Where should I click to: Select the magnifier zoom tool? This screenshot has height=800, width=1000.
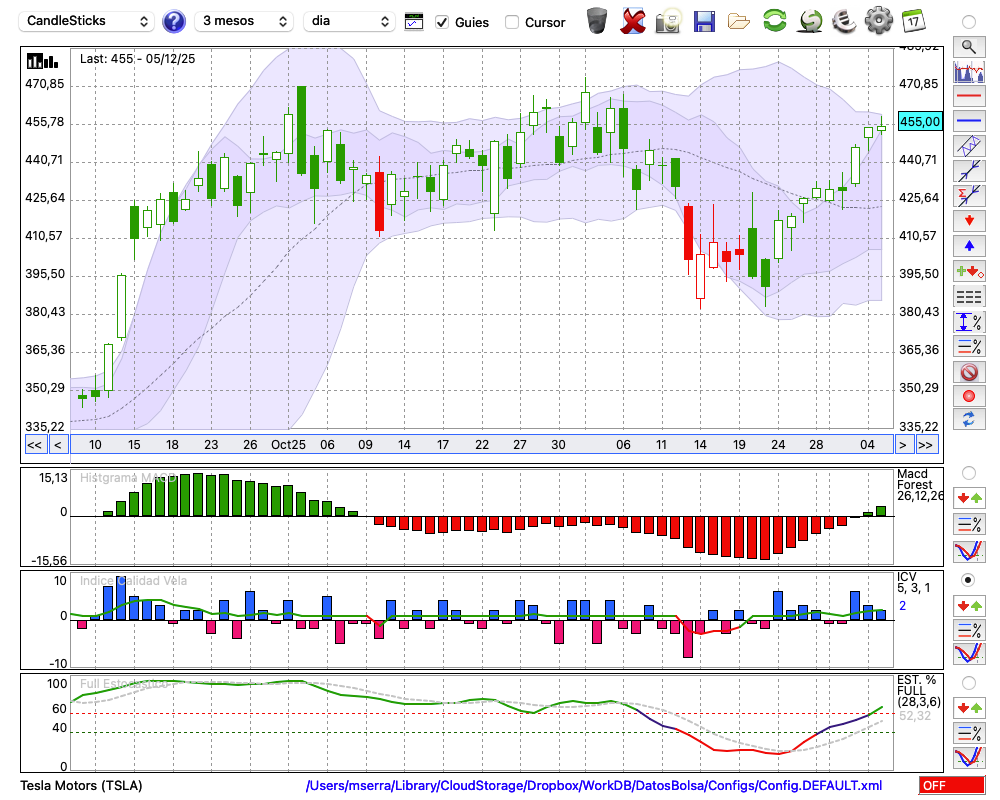coord(969,47)
